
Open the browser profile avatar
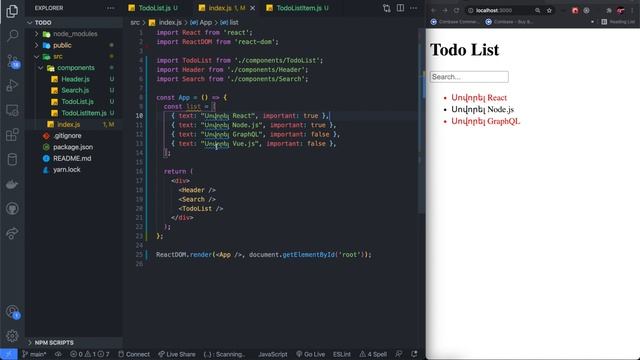point(620,11)
